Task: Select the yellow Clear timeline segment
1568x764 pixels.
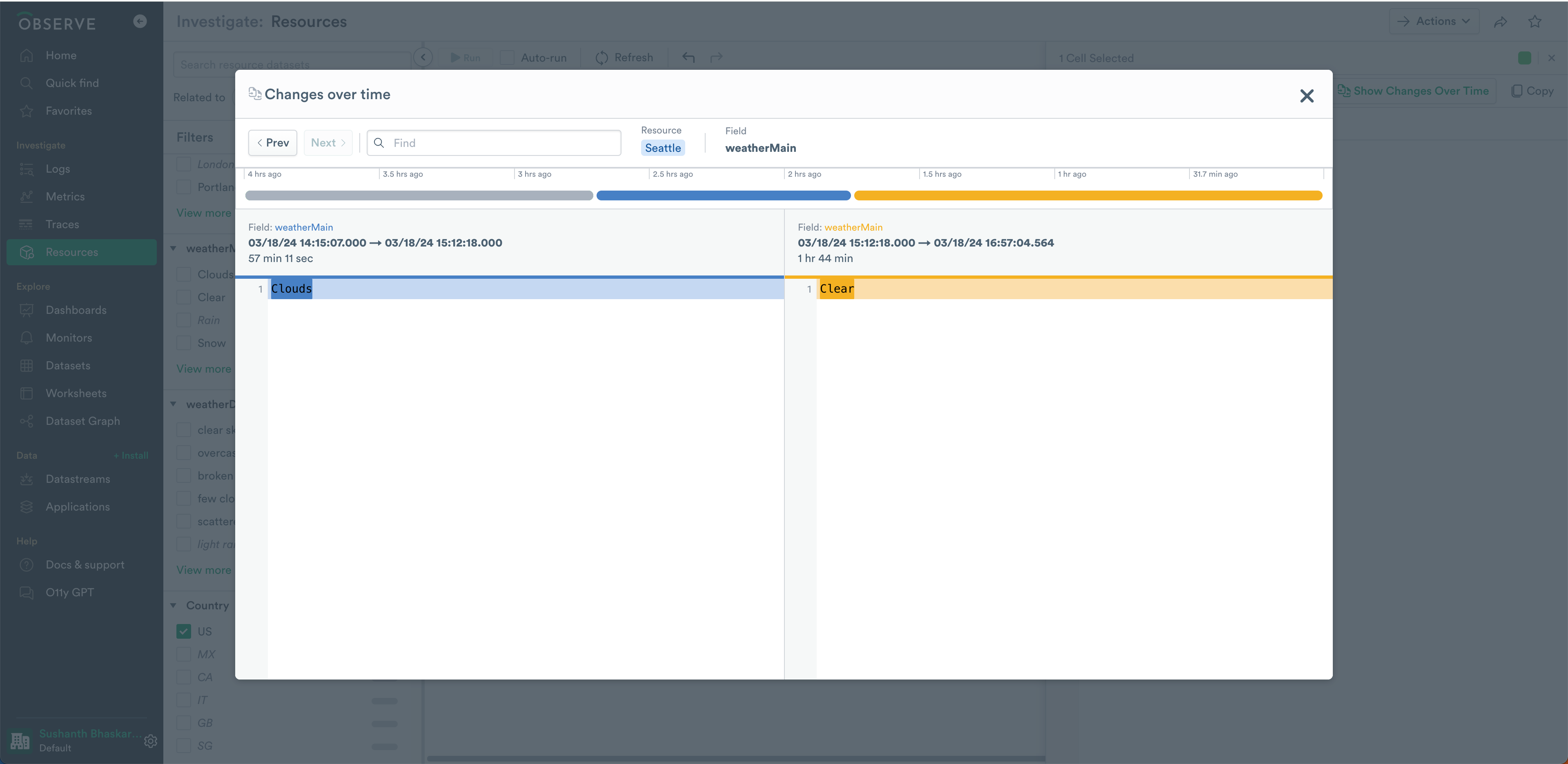Action: [x=1088, y=196]
